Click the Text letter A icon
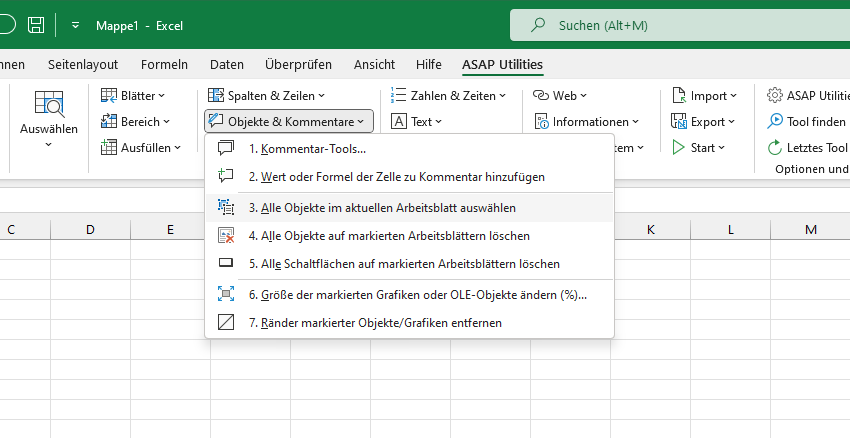Viewport: 850px width, 438px height. pyautogui.click(x=398, y=121)
